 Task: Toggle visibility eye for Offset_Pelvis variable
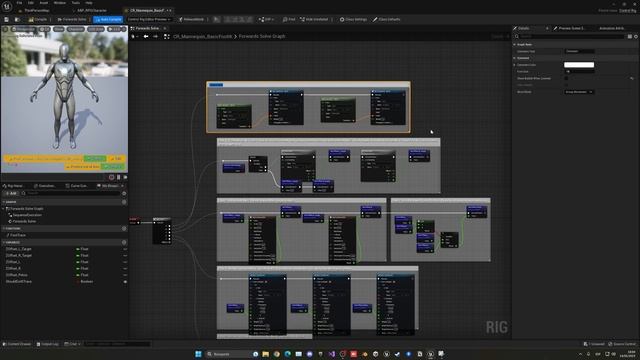coord(125,275)
